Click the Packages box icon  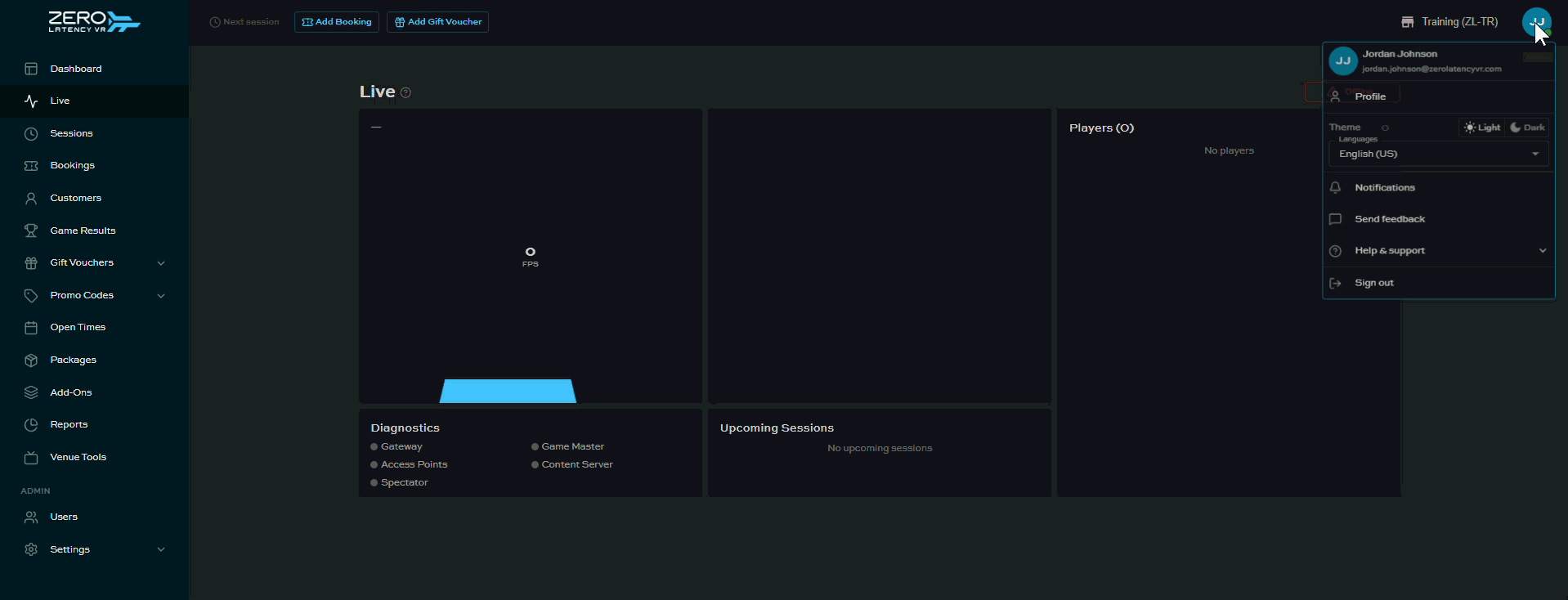pyautogui.click(x=31, y=360)
